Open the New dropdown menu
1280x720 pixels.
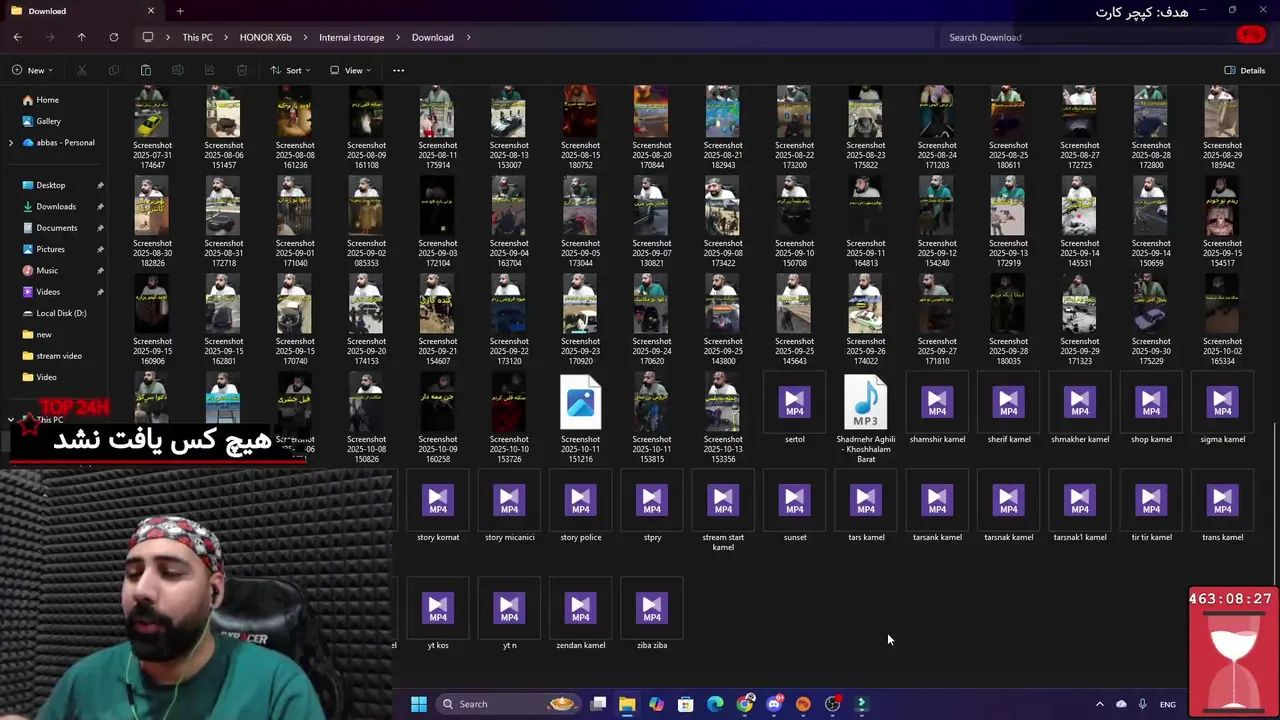coord(32,70)
